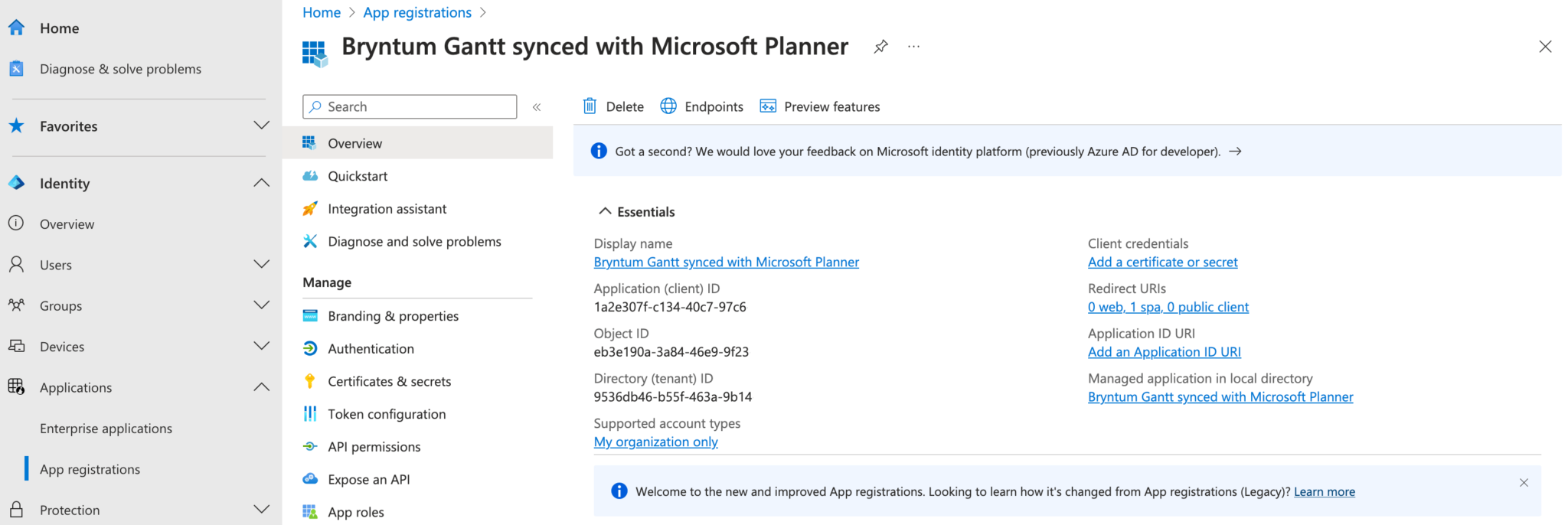Viewport: 1568px width, 525px height.
Task: Open Identity Overview in sidebar
Action: pyautogui.click(x=67, y=224)
